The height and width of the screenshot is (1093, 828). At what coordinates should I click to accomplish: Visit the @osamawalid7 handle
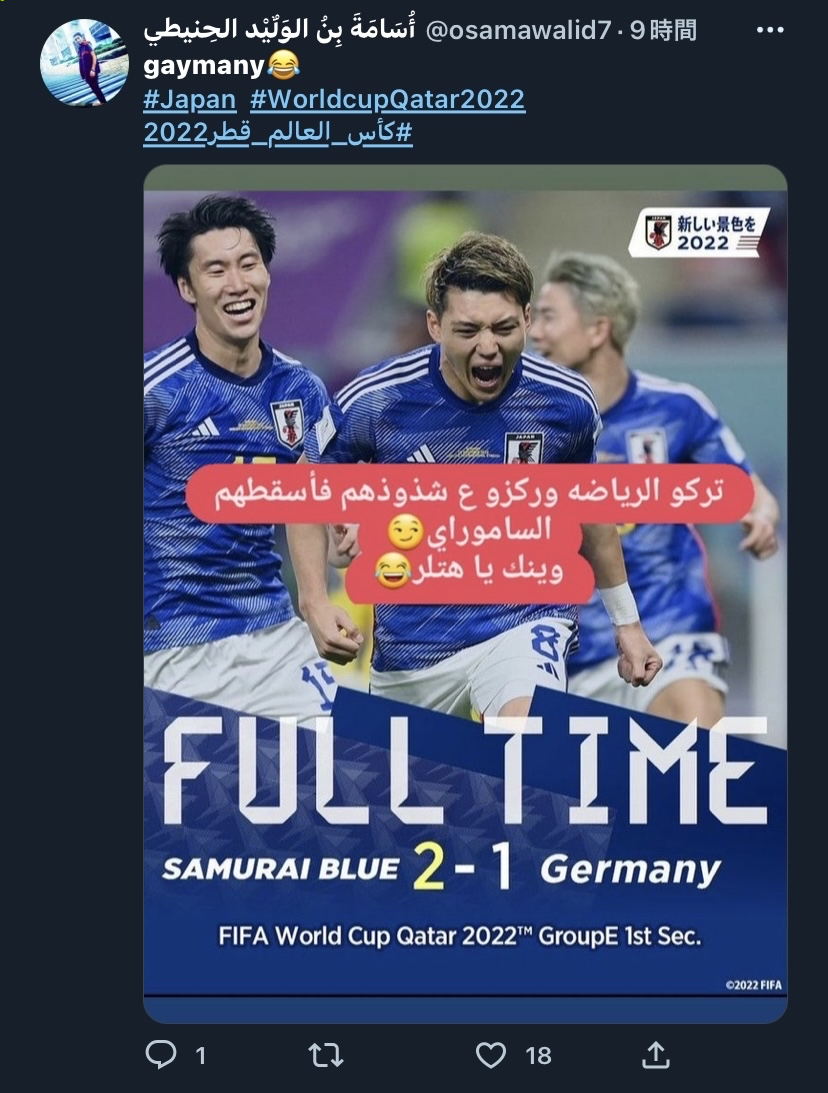tap(518, 30)
